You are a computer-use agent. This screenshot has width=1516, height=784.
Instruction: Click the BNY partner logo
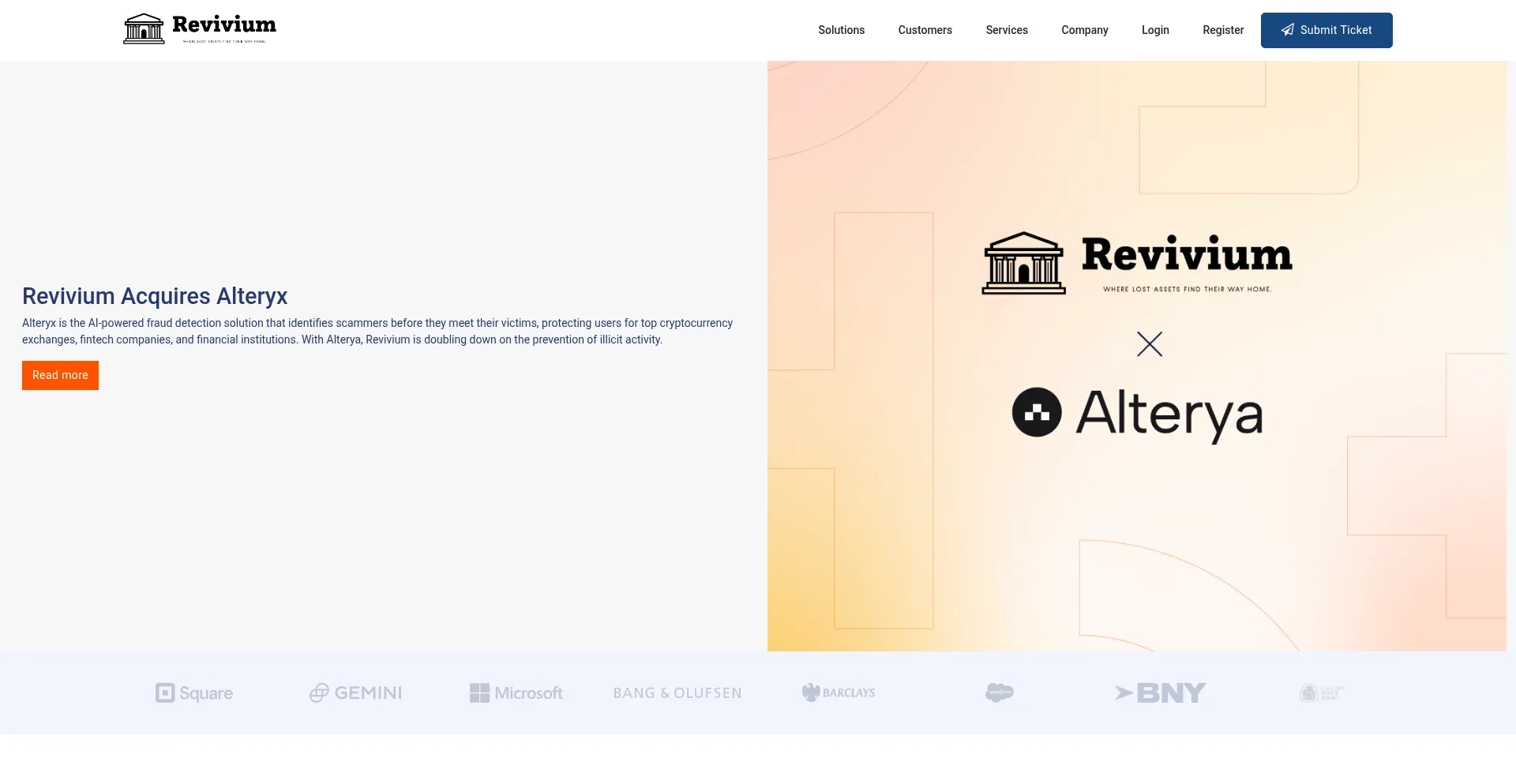pos(1160,693)
